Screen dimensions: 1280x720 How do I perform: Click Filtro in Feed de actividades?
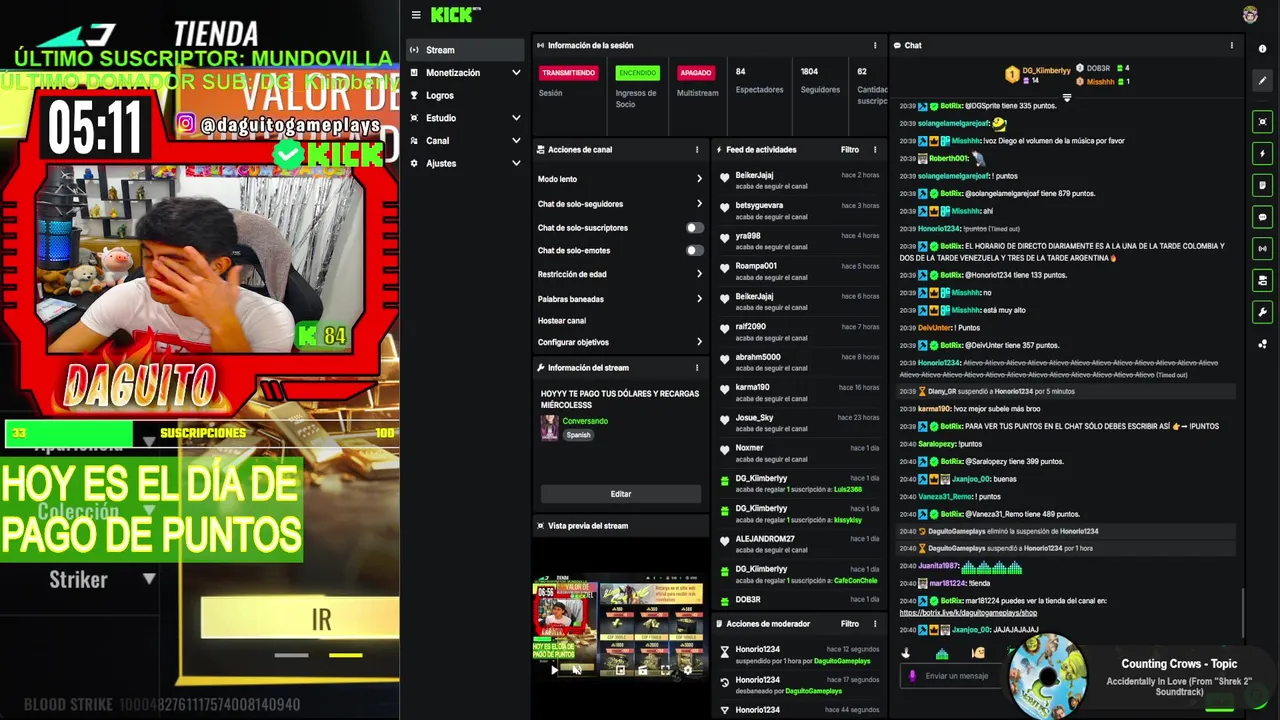point(850,149)
